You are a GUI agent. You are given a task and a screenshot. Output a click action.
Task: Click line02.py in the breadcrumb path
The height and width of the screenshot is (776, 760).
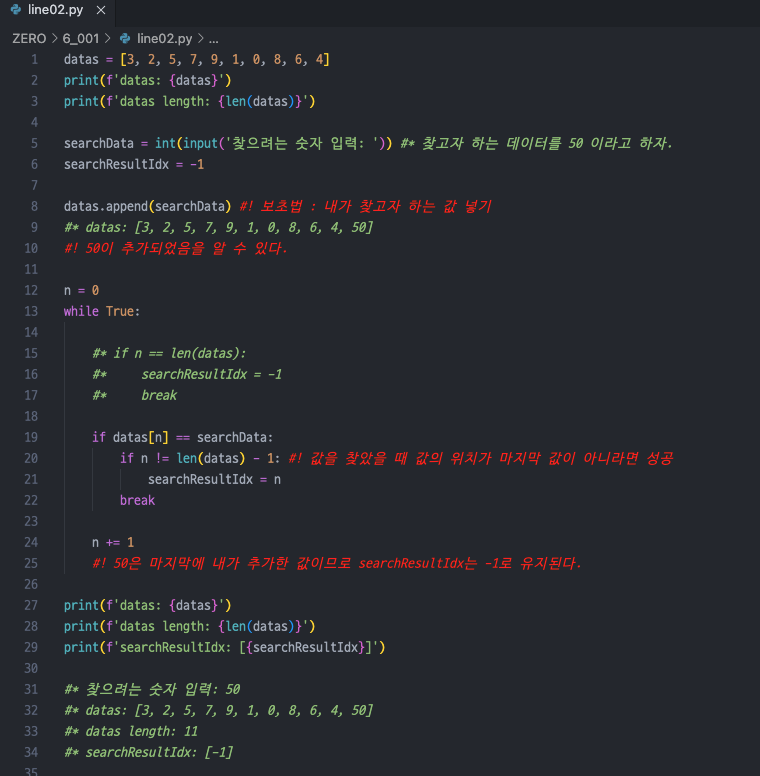pos(164,39)
